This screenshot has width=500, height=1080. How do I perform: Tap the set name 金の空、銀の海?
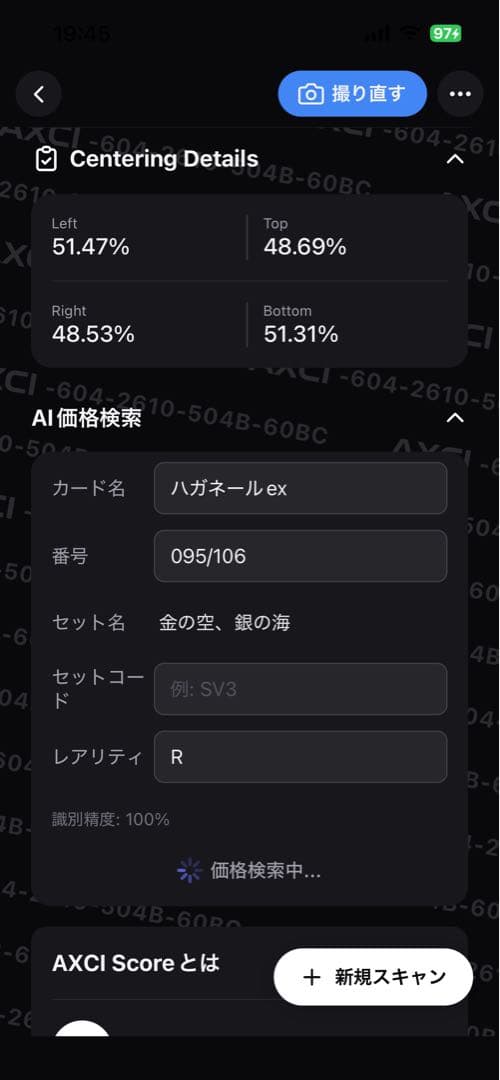pyautogui.click(x=225, y=623)
